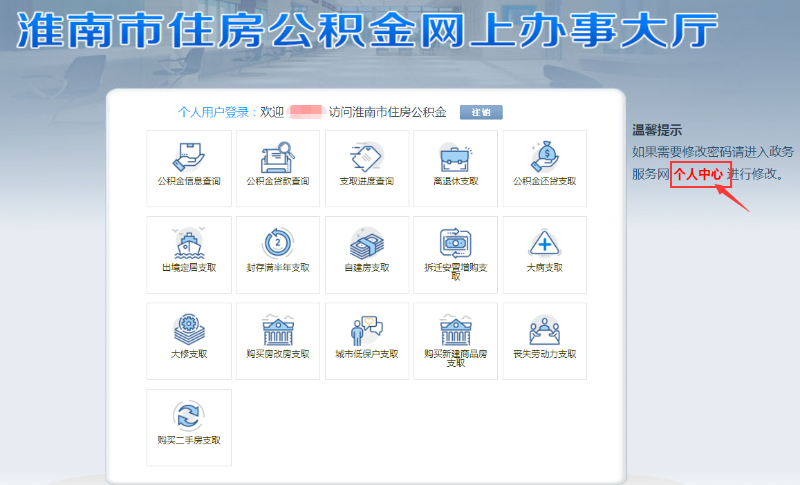800x485 pixels.
Task: Click the 注销 logout button
Action: 481,112
